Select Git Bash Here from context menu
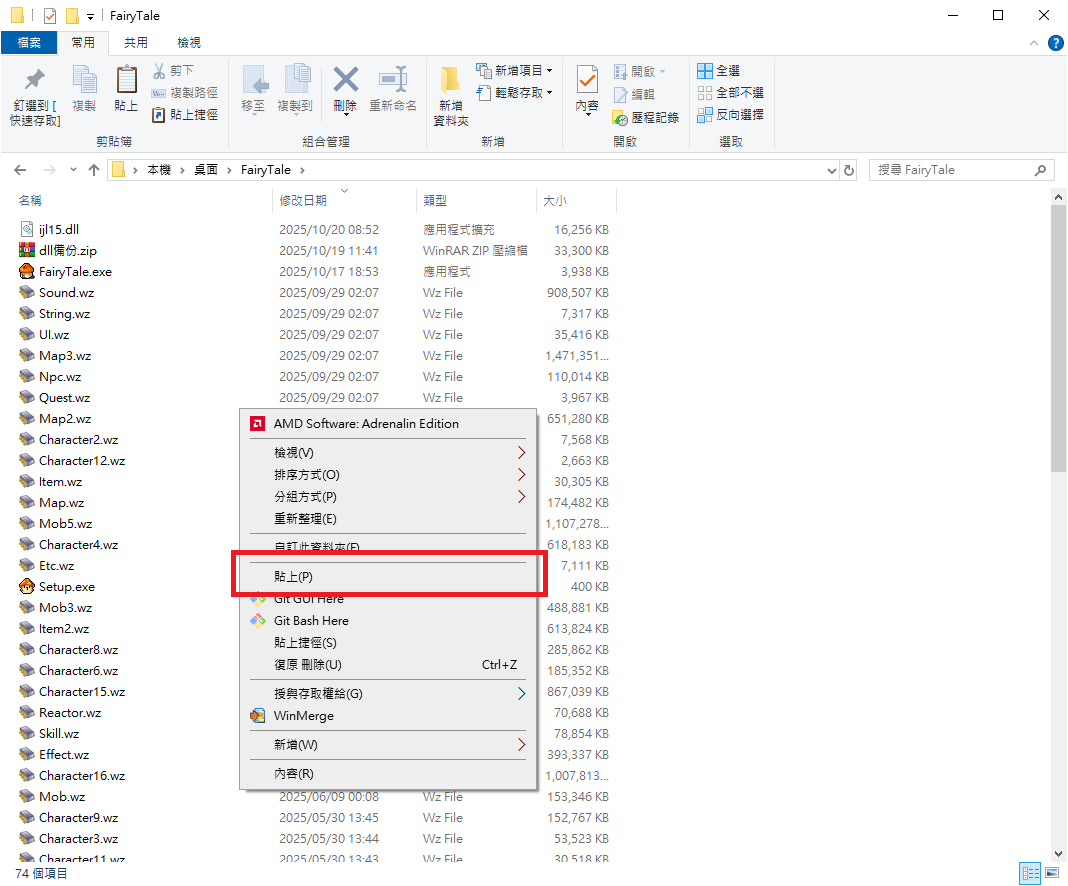This screenshot has height=886, width=1068. pyautogui.click(x=311, y=621)
